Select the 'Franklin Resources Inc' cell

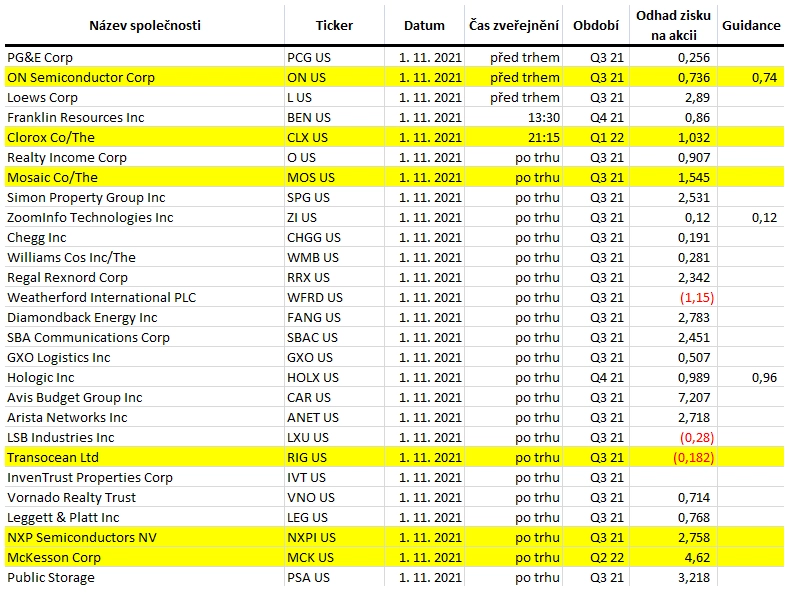pyautogui.click(x=145, y=117)
